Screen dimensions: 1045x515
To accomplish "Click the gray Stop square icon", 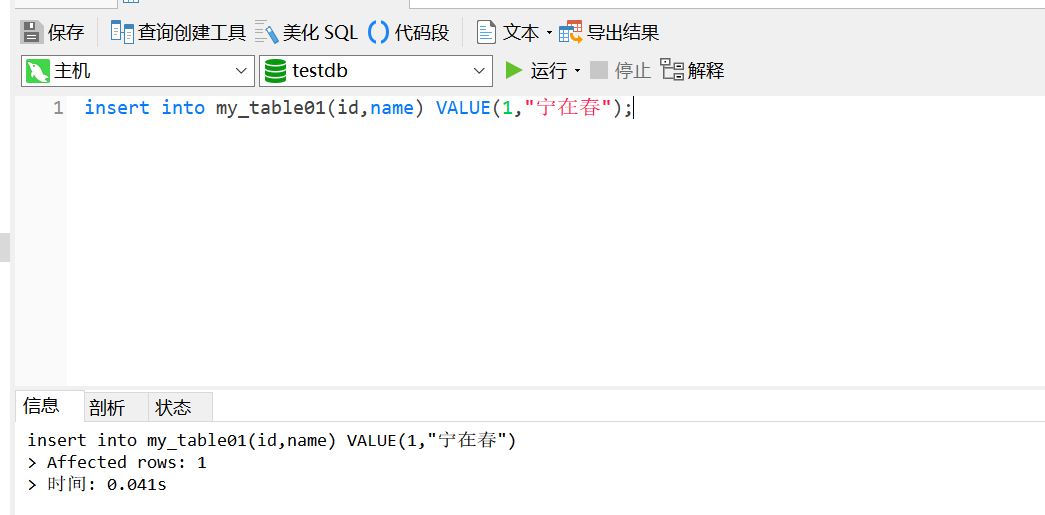I will point(599,70).
